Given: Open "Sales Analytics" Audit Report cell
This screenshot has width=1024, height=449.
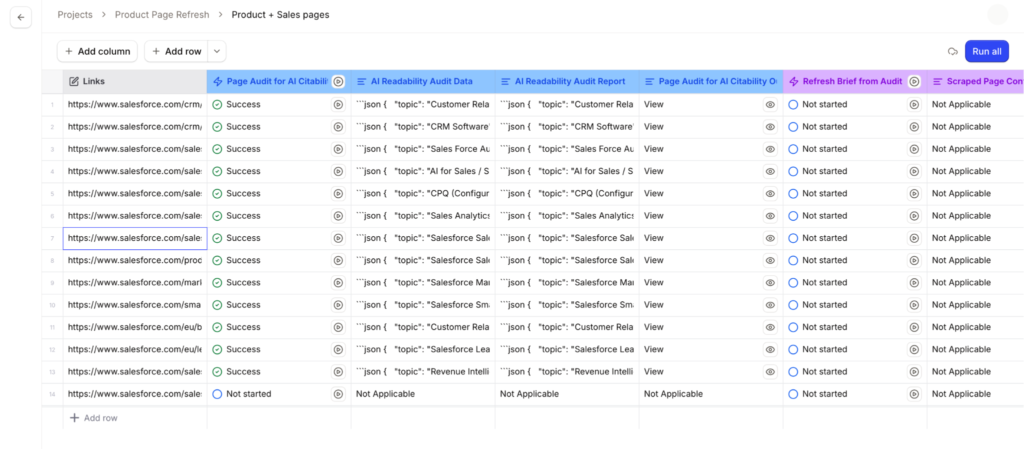Looking at the screenshot, I should click(x=567, y=215).
